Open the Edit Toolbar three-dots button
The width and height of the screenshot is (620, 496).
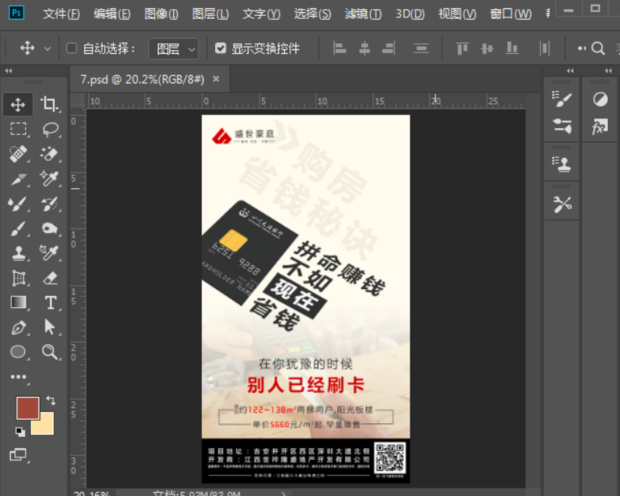[19, 377]
